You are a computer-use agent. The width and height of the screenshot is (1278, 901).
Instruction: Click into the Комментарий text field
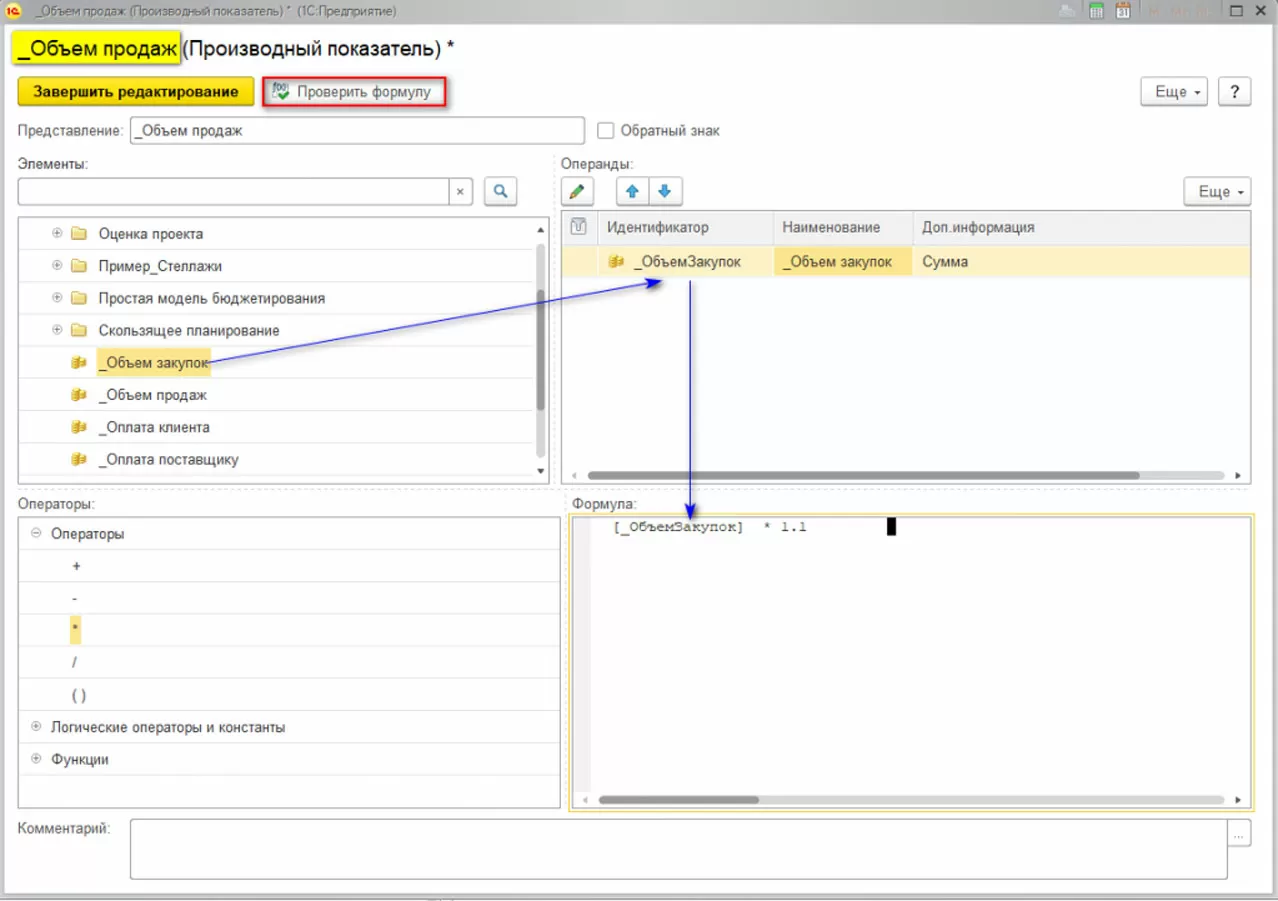coord(677,848)
